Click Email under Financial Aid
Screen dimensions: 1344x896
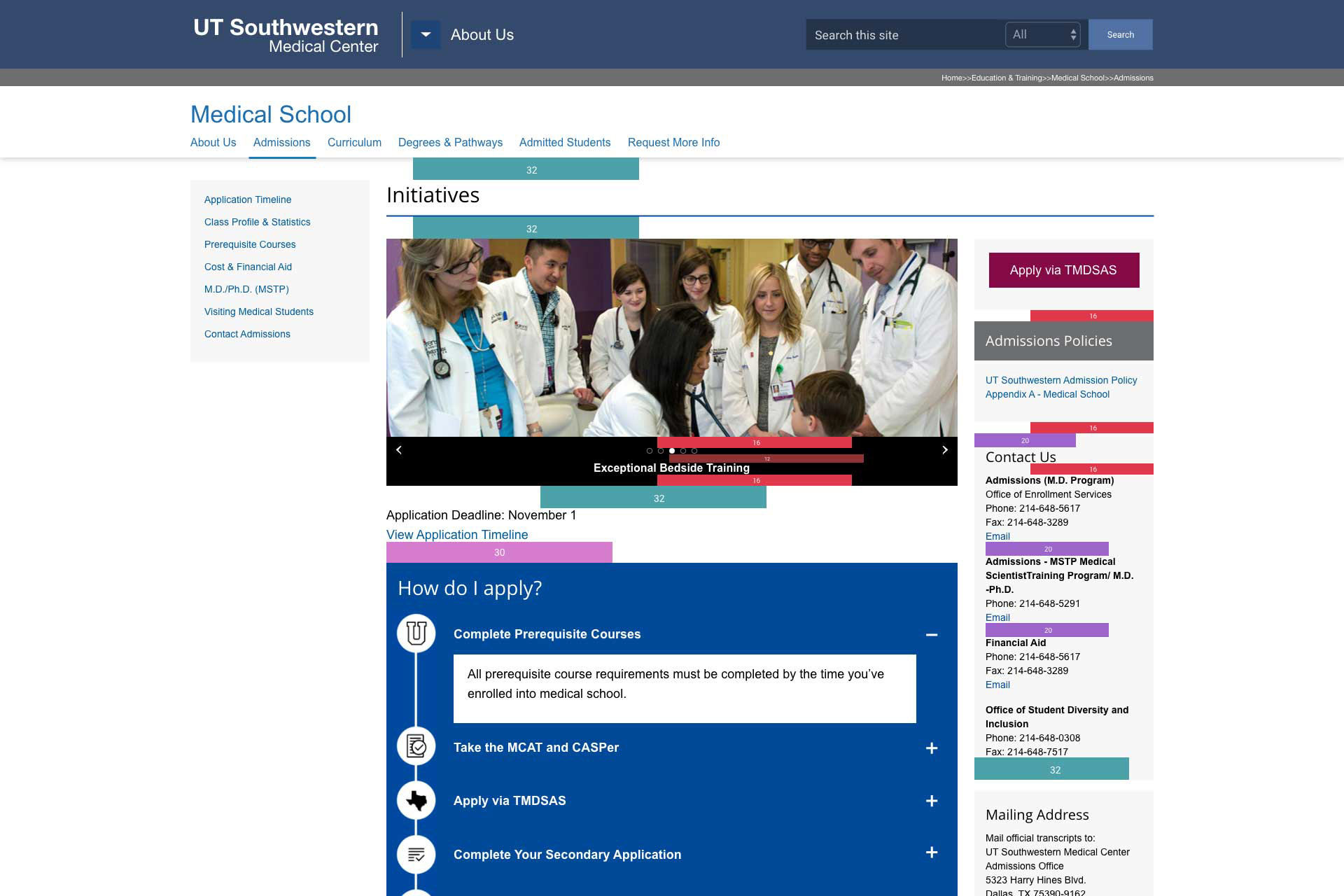(997, 685)
